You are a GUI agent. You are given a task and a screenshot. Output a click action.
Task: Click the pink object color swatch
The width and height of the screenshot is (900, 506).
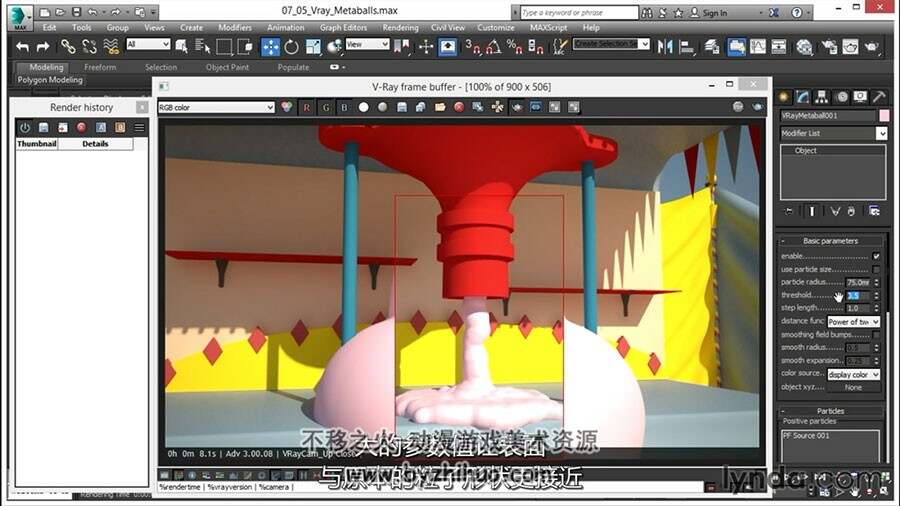point(884,115)
